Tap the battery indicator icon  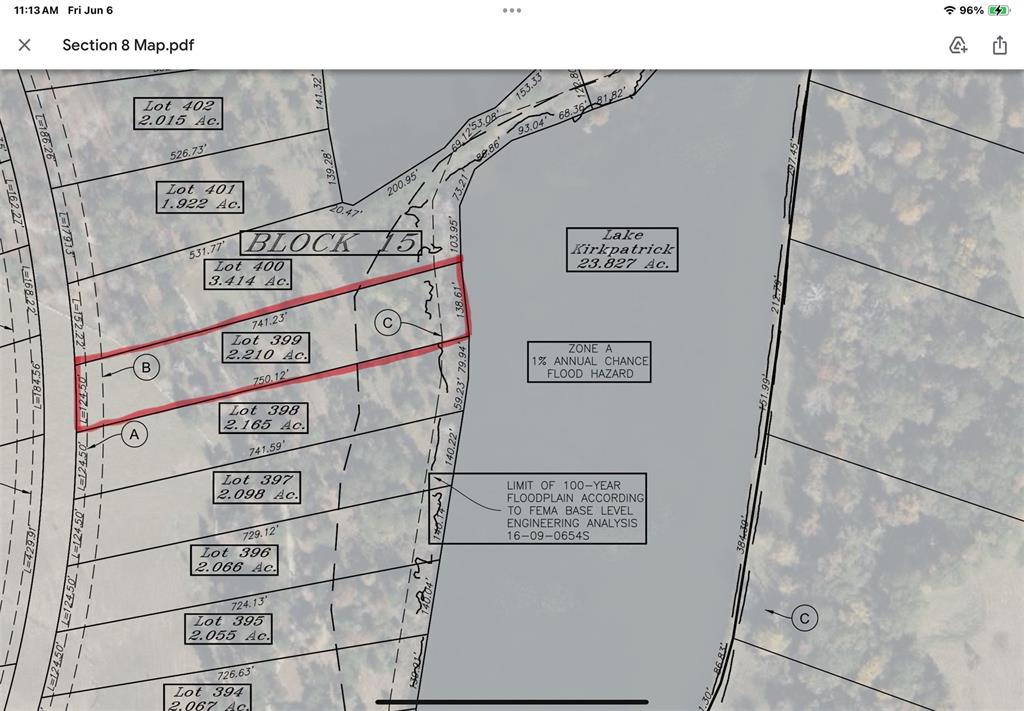click(999, 10)
